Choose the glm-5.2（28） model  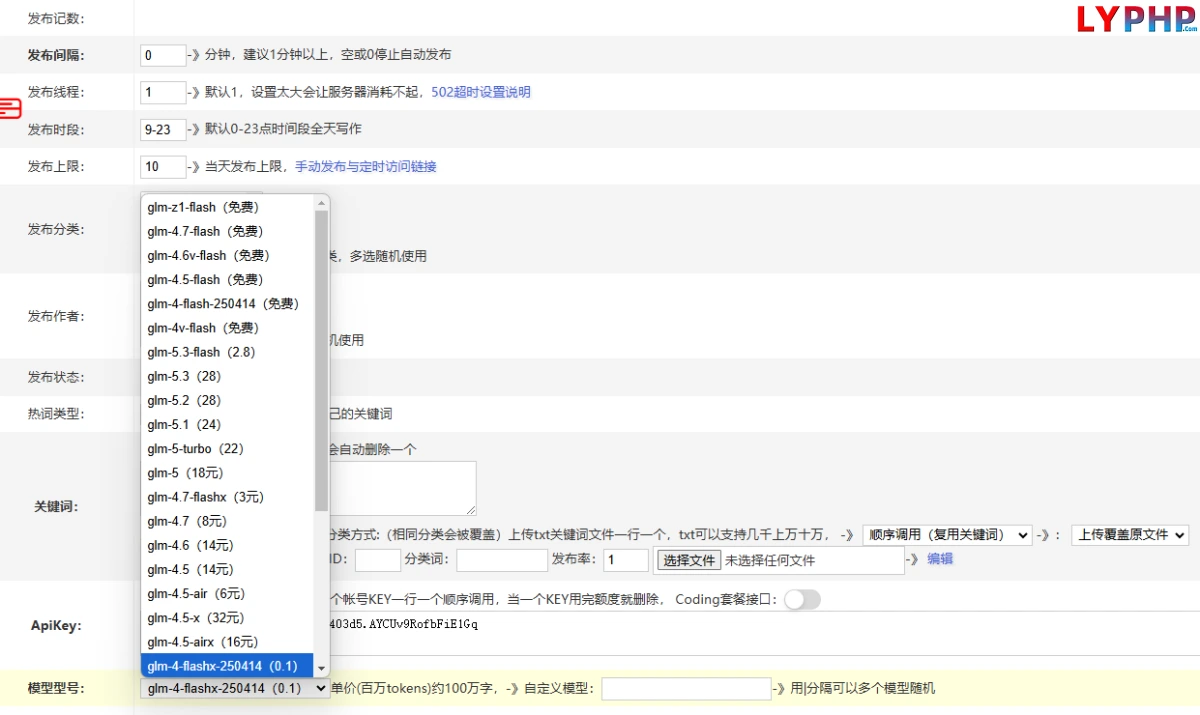(x=228, y=400)
